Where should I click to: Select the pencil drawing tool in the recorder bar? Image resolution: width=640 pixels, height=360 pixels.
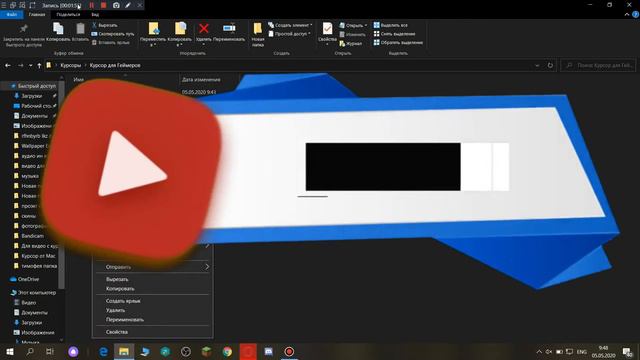128,5
